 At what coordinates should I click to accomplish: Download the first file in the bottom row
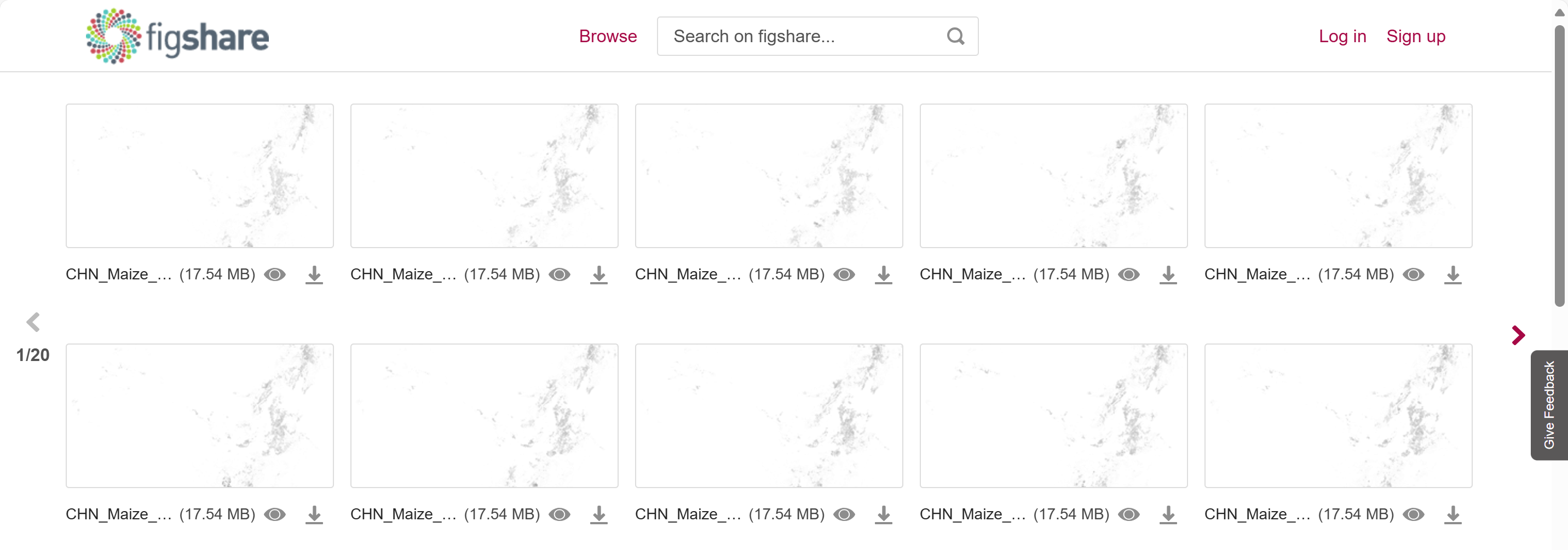tap(314, 515)
